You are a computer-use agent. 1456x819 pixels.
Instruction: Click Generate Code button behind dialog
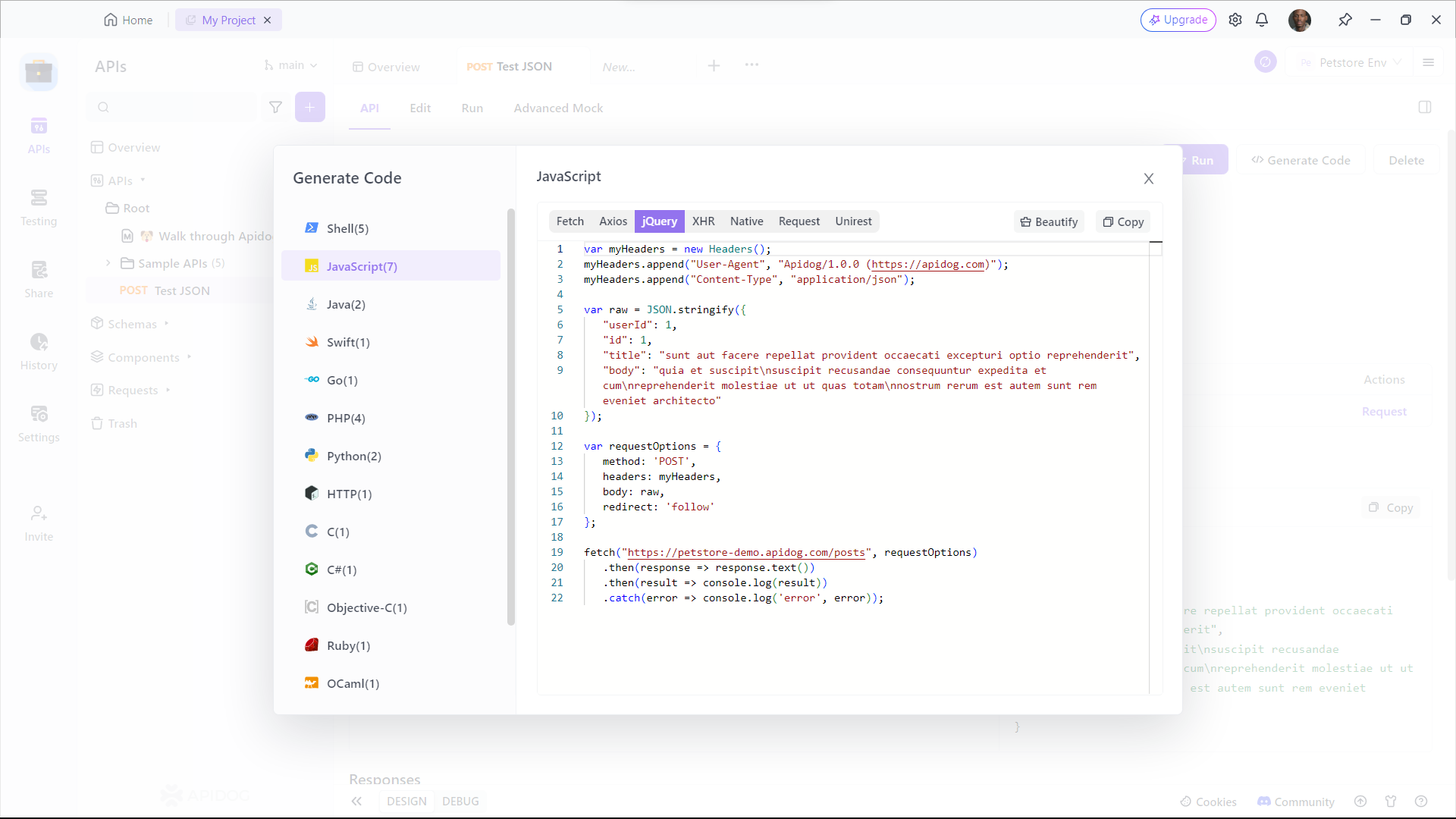[1301, 160]
